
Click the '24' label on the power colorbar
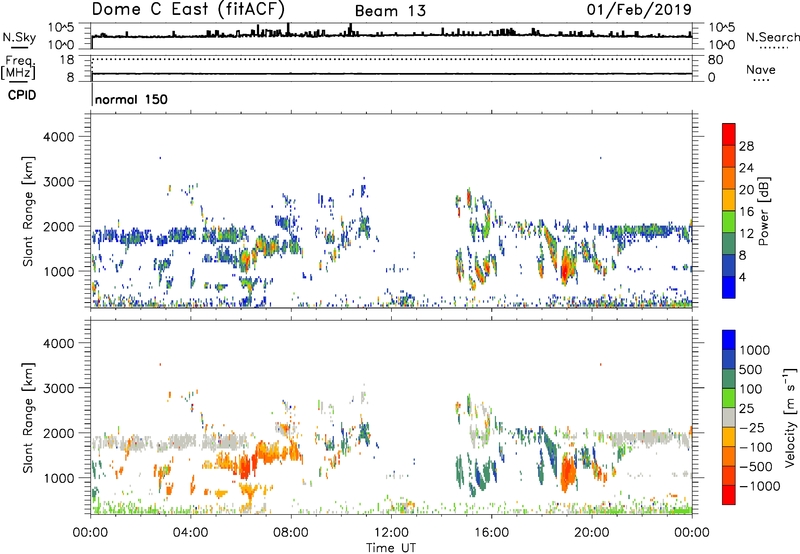pos(746,168)
